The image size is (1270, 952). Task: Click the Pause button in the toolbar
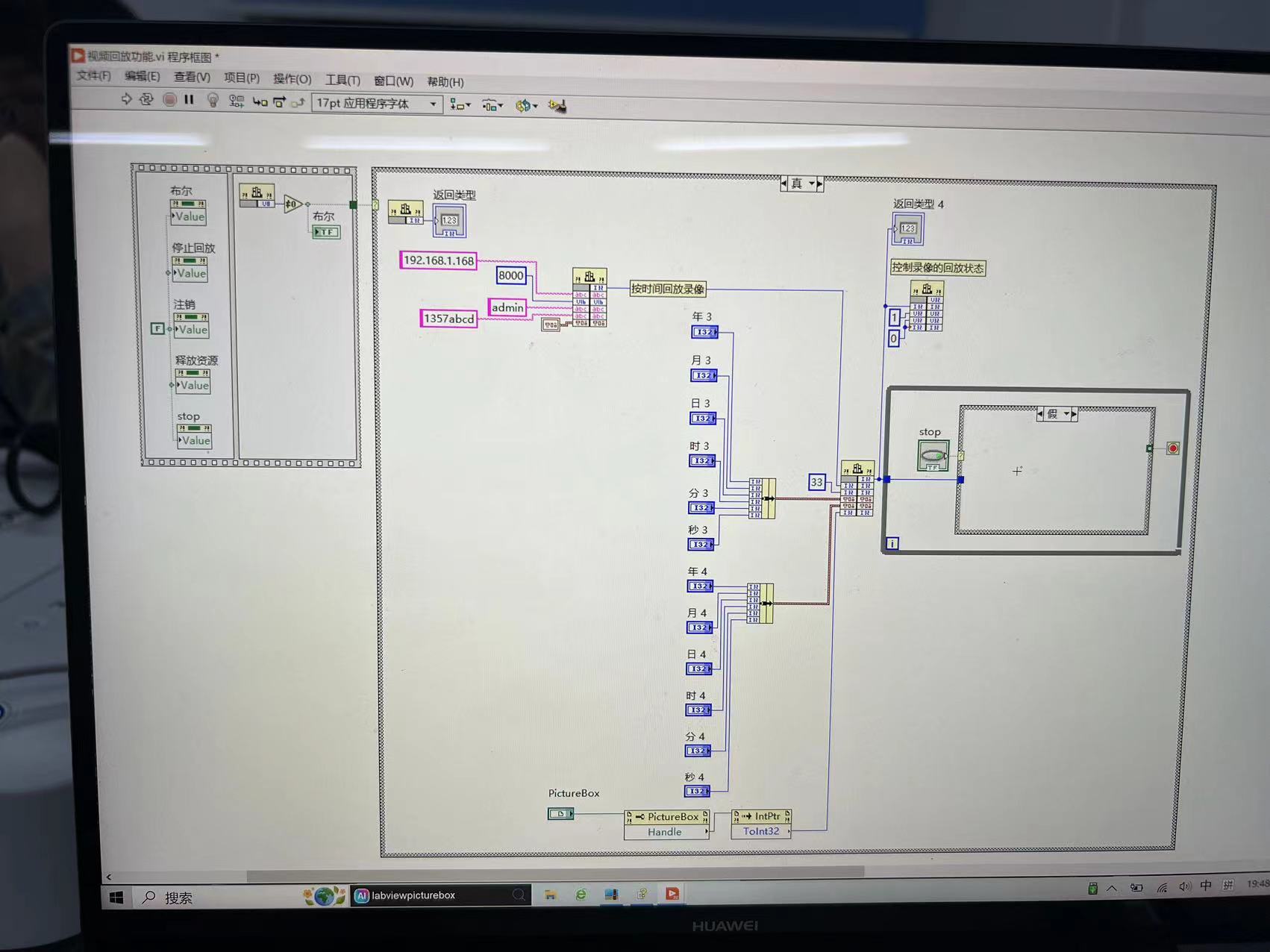[x=189, y=99]
